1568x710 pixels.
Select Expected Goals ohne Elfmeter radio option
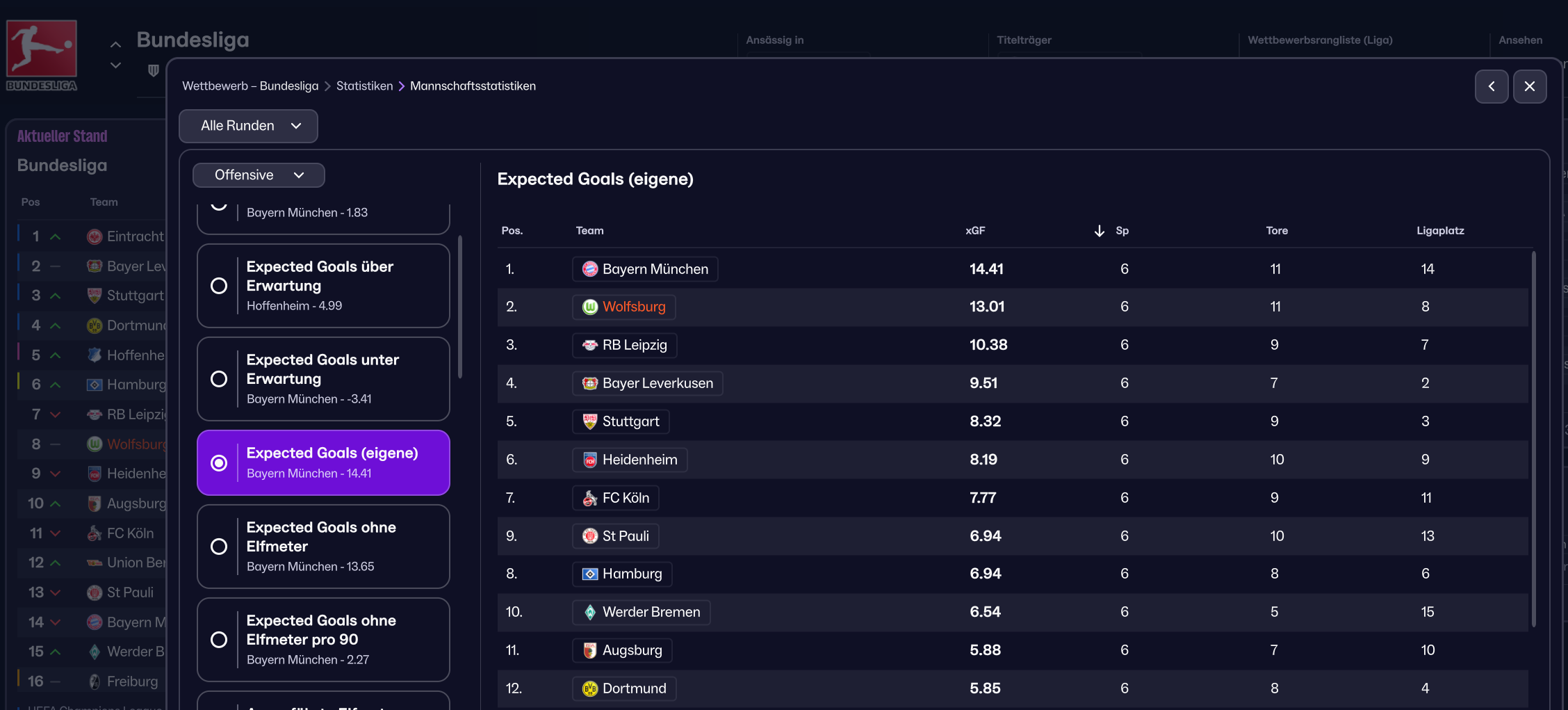click(x=219, y=547)
